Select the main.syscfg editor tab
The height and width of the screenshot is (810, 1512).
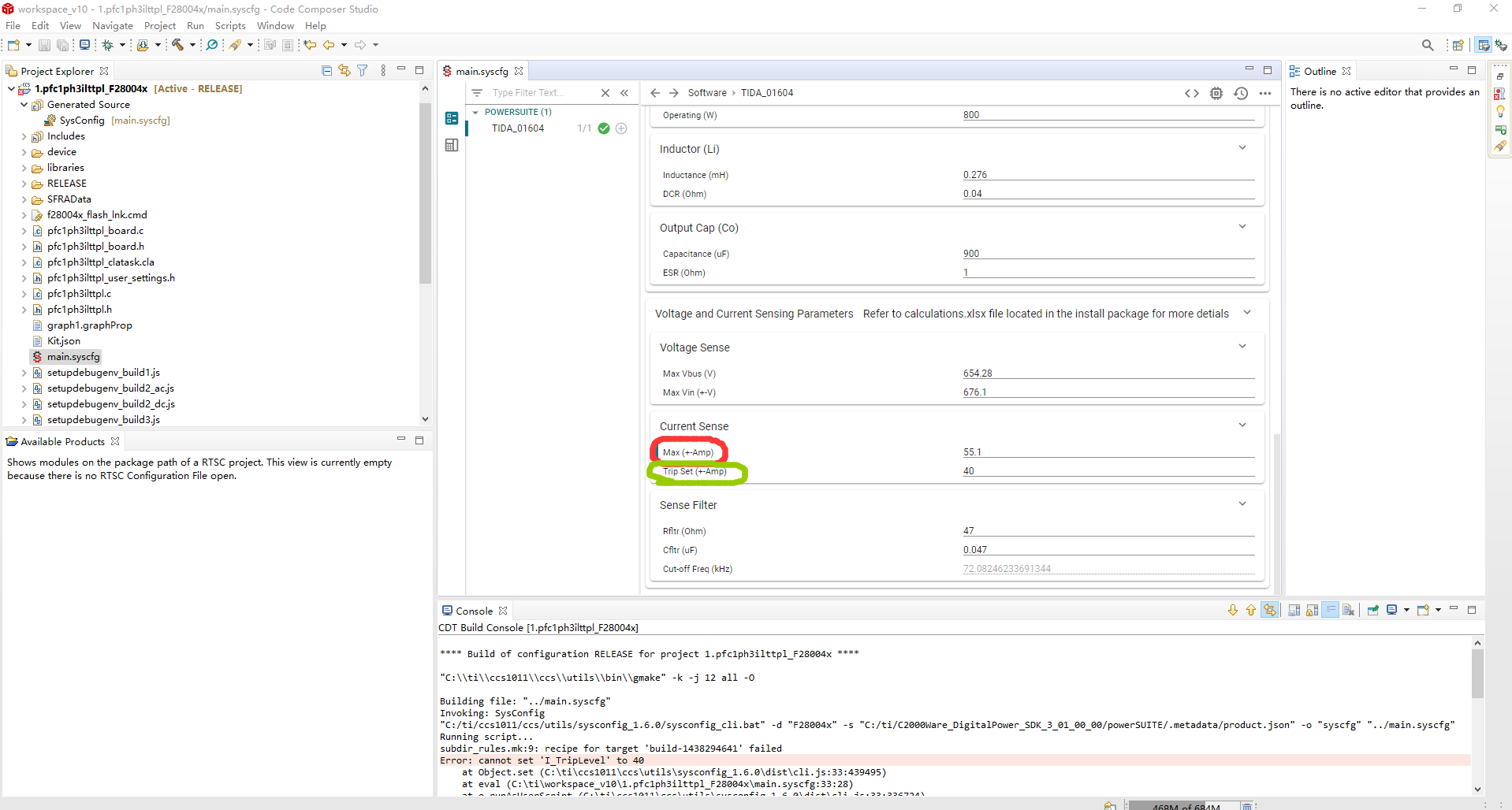tap(482, 71)
